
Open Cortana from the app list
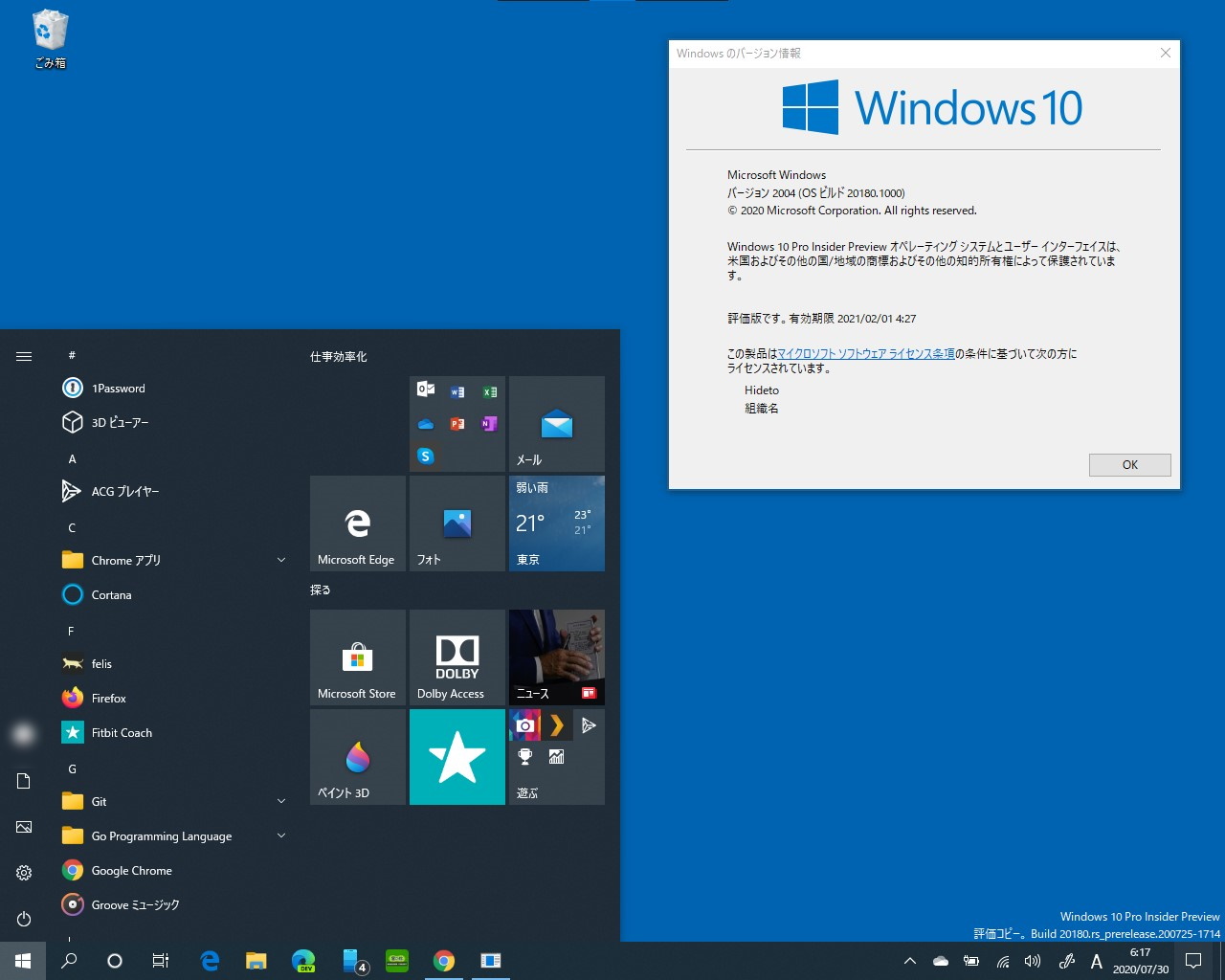pos(110,594)
